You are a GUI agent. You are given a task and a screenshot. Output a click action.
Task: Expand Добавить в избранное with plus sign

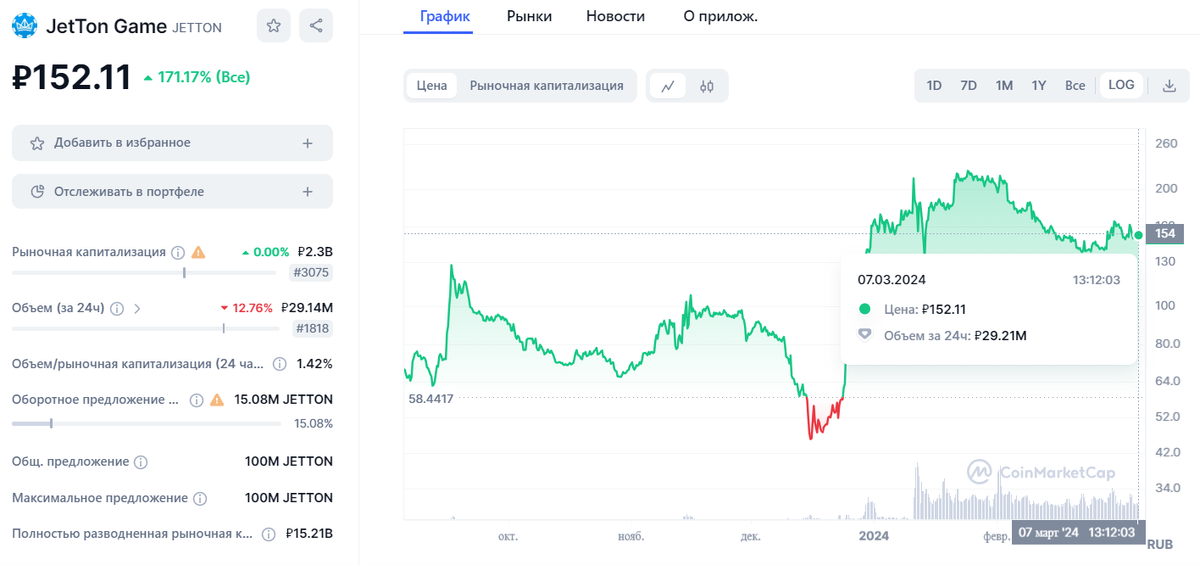click(307, 143)
